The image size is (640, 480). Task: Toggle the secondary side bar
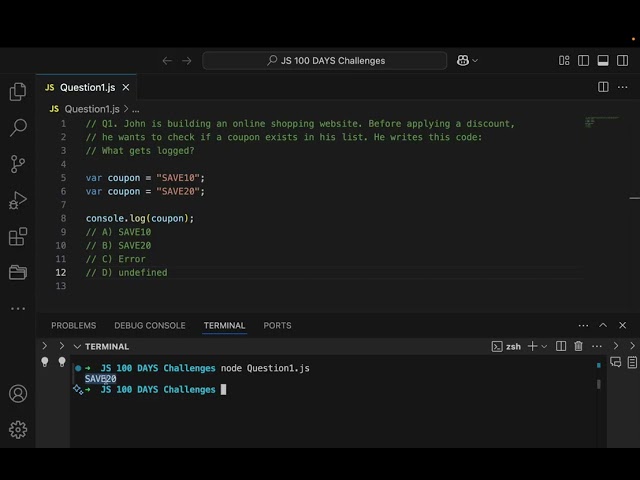(x=622, y=61)
